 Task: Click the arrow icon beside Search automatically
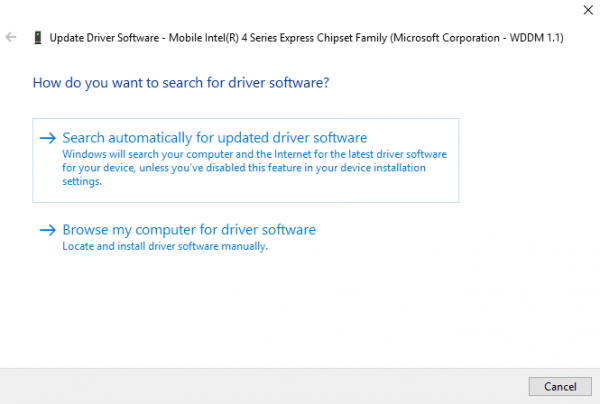(x=47, y=138)
